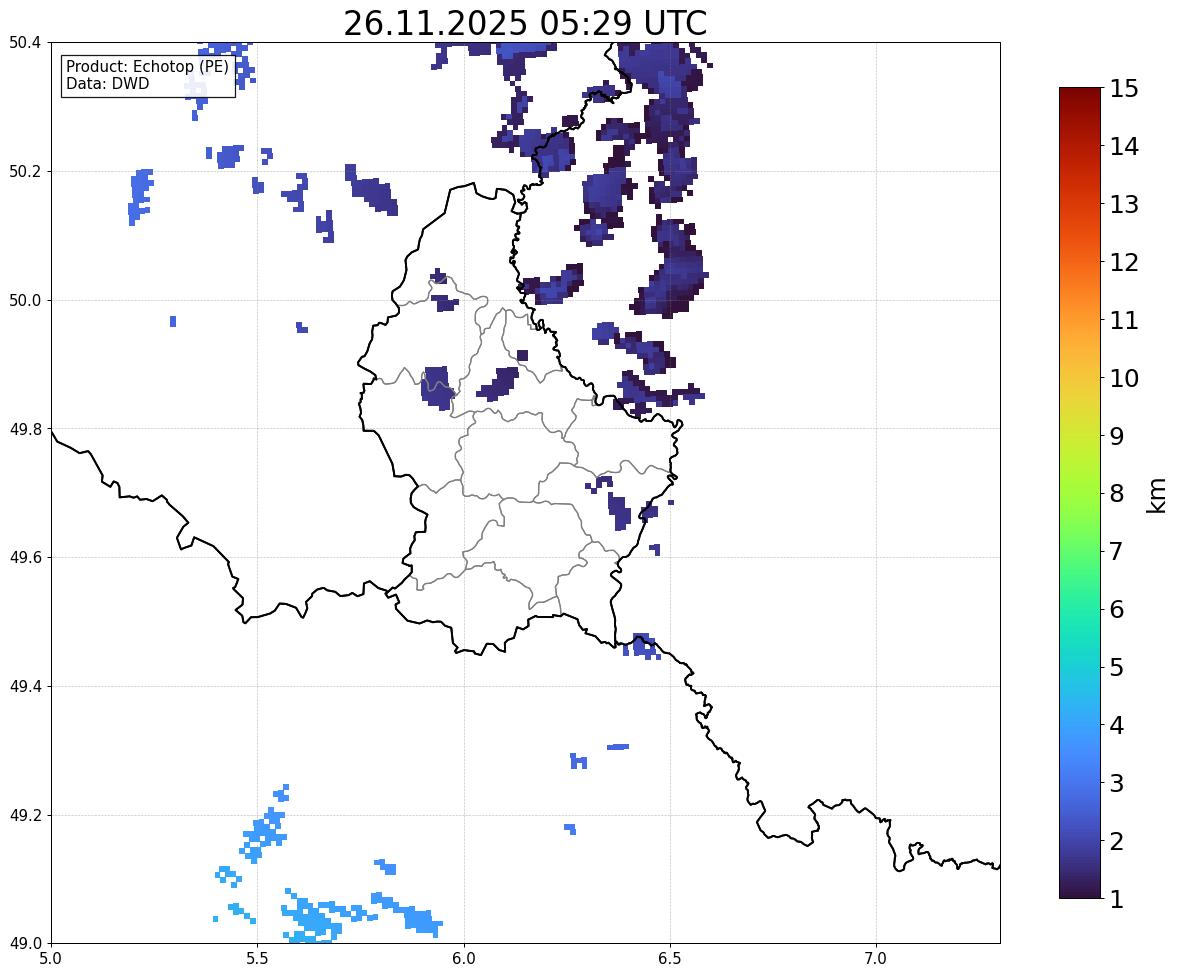Click the colorbar tick label 13
This screenshot has height=976, width=1178.
pos(1124,204)
